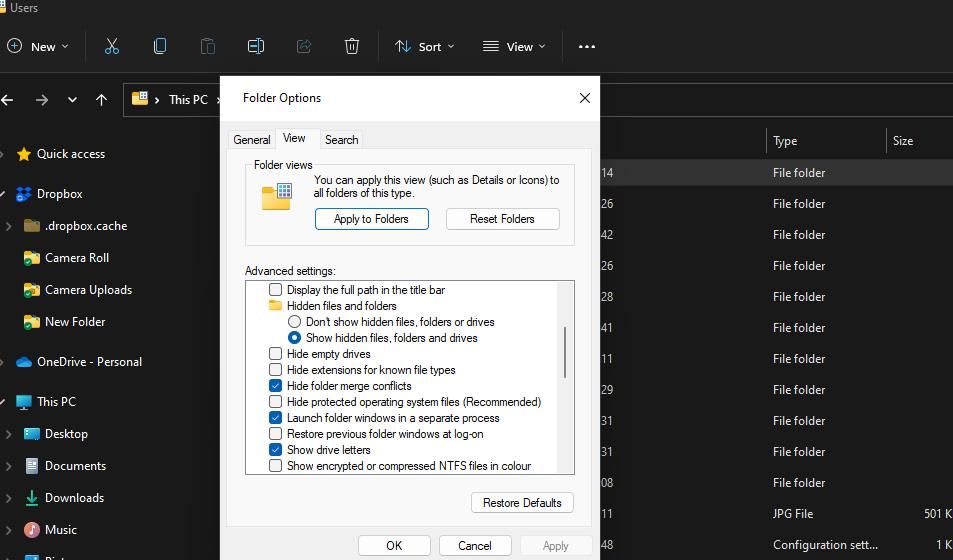Switch to the Search tab
The width and height of the screenshot is (953, 560).
point(341,140)
